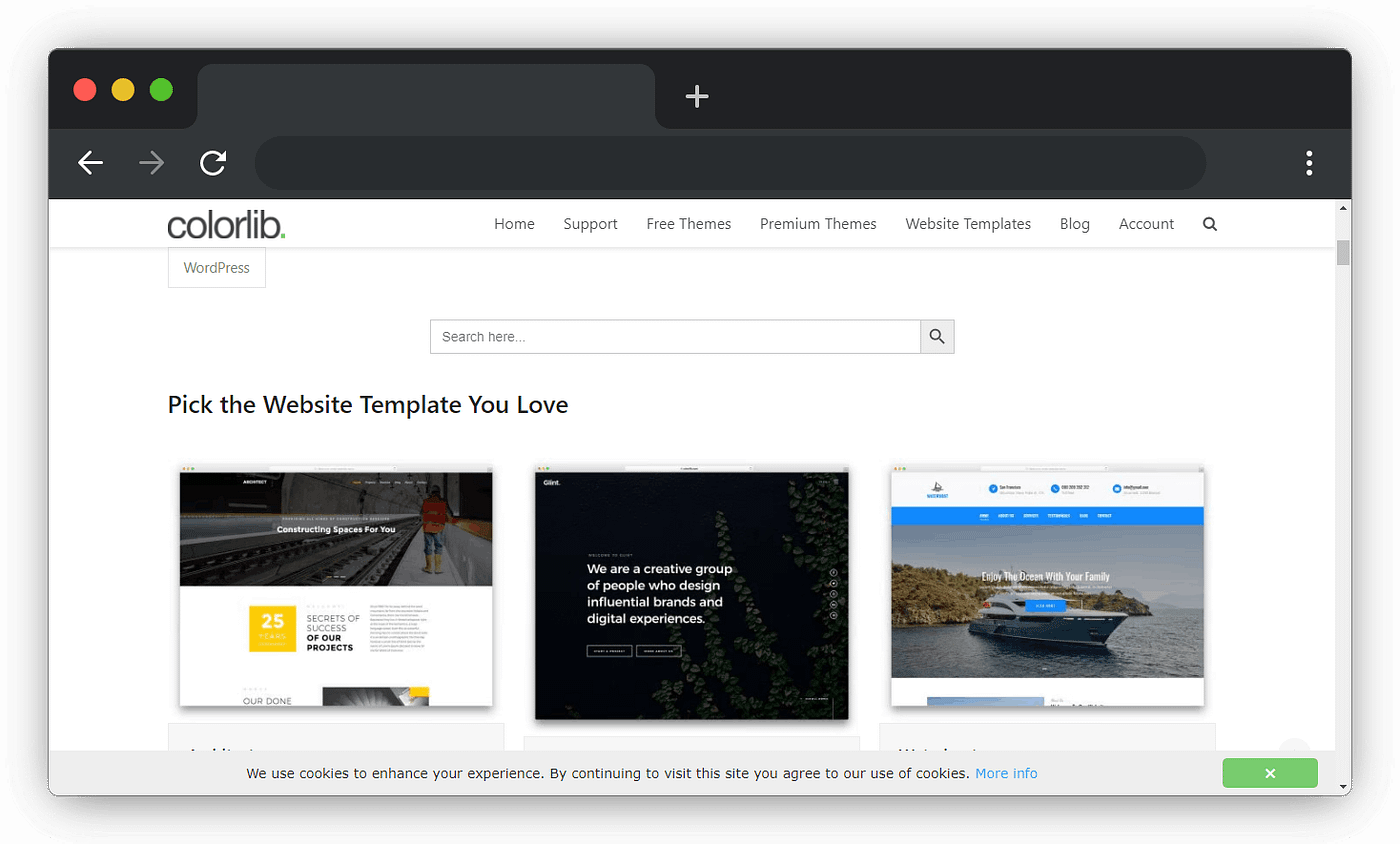
Task: Open the Free Themes menu item
Action: coord(688,224)
